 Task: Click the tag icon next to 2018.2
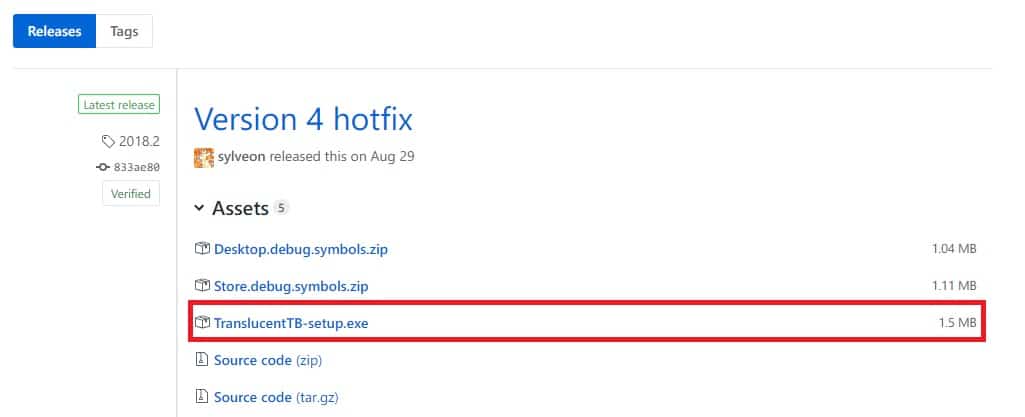pos(108,141)
